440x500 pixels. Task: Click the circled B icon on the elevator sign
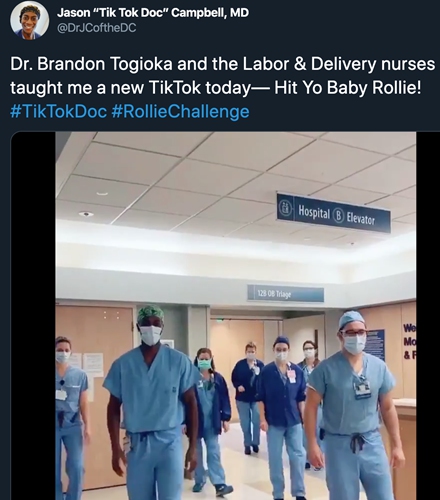[x=338, y=216]
